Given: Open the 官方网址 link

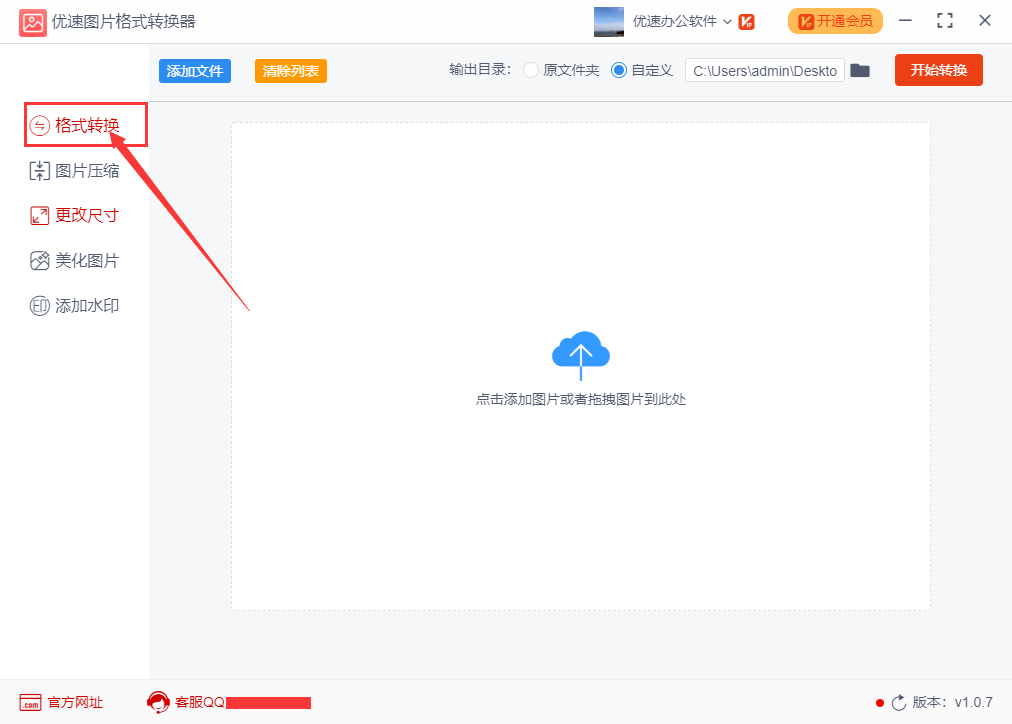Looking at the screenshot, I should (x=76, y=702).
